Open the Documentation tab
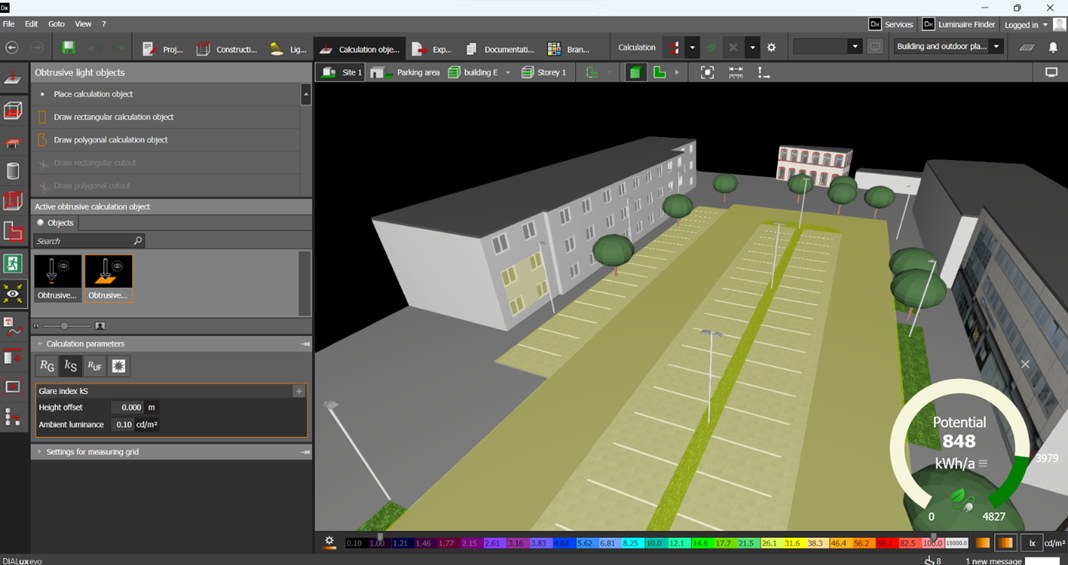 [501, 49]
